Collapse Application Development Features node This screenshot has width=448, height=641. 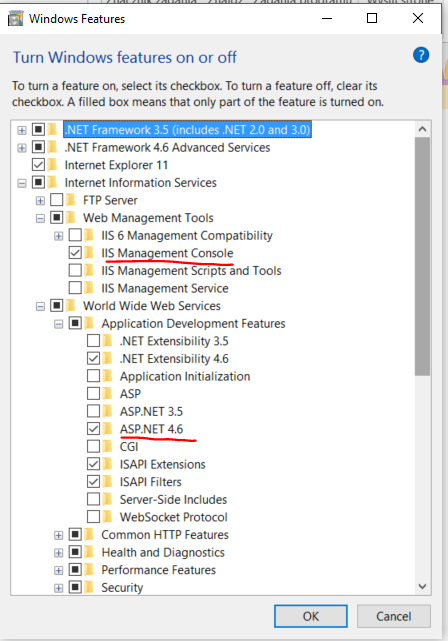tap(58, 324)
